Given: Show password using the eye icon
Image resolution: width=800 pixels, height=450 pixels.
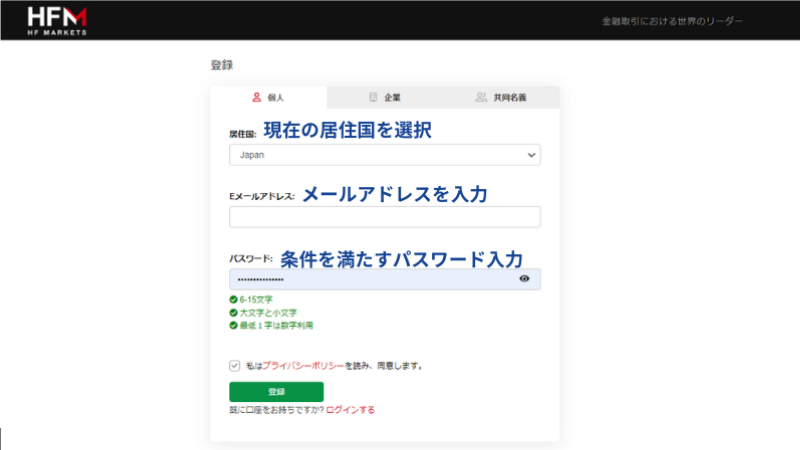Looking at the screenshot, I should (525, 280).
